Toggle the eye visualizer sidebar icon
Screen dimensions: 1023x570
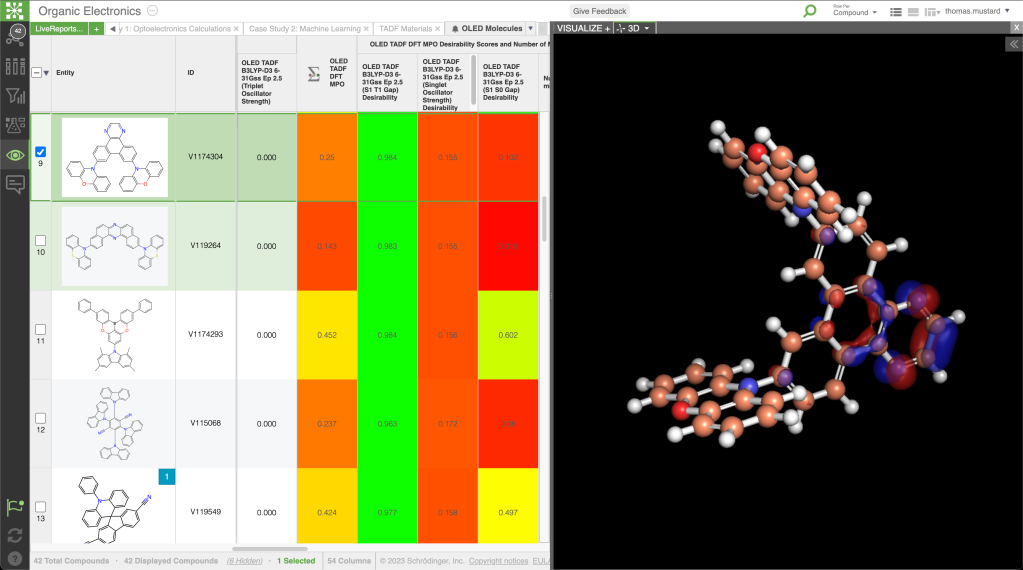pos(15,155)
